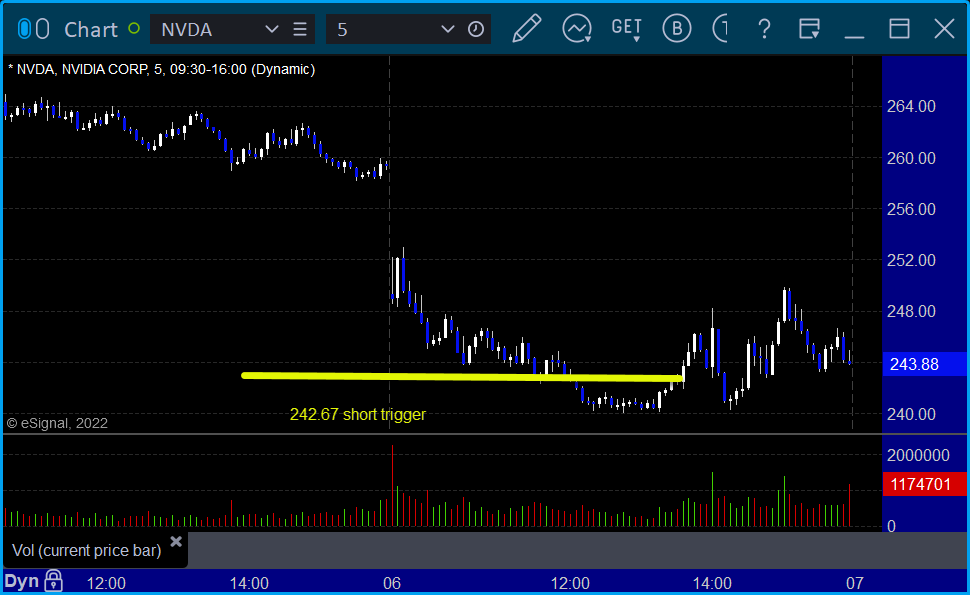Close the Vol study label with its X

(176, 542)
